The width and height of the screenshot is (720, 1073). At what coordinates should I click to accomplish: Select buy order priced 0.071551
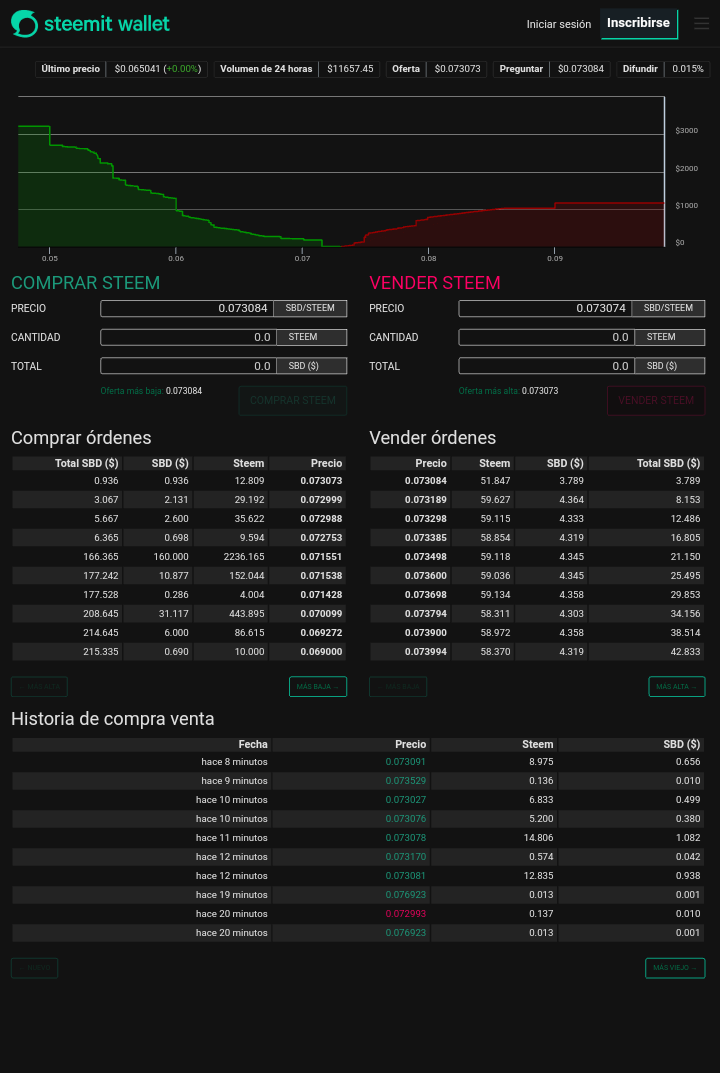tap(179, 556)
